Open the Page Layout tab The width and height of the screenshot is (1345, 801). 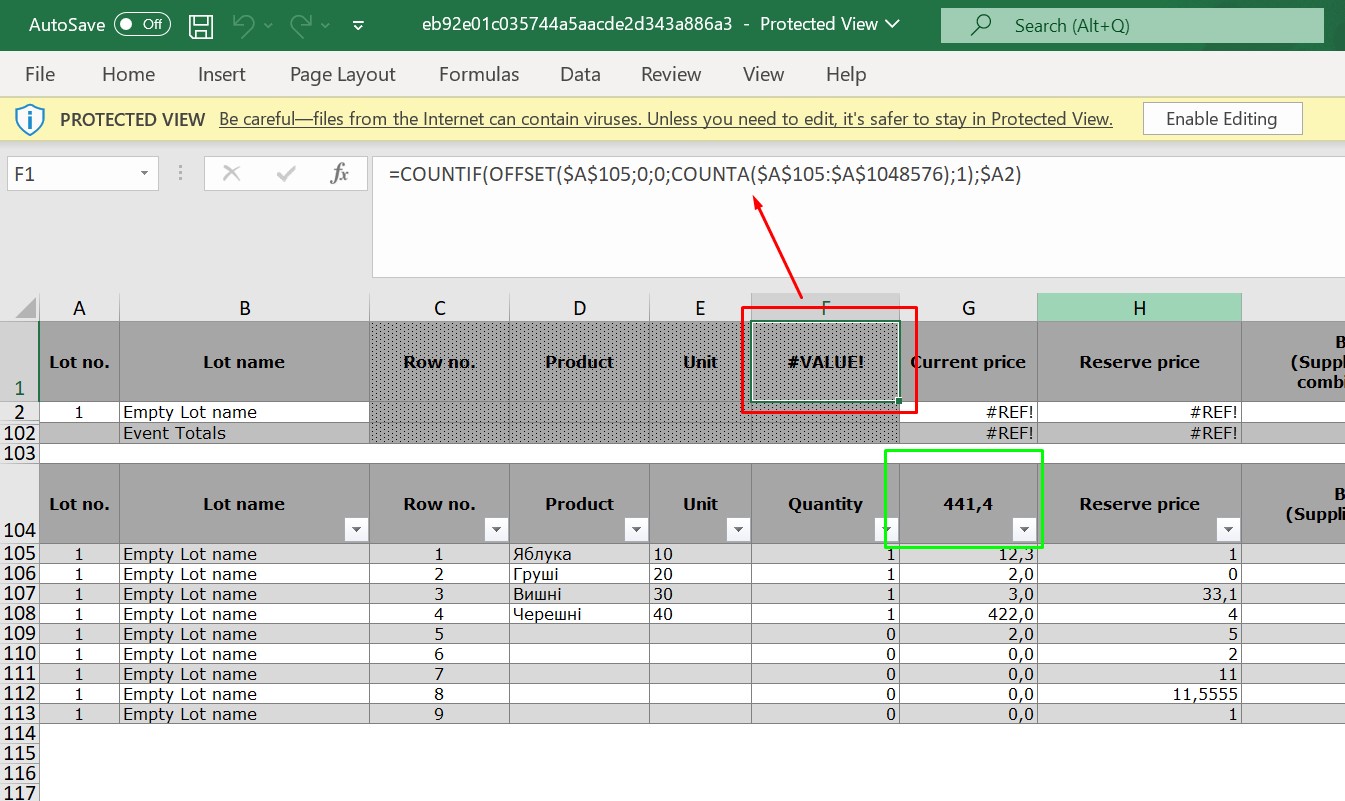click(x=343, y=74)
